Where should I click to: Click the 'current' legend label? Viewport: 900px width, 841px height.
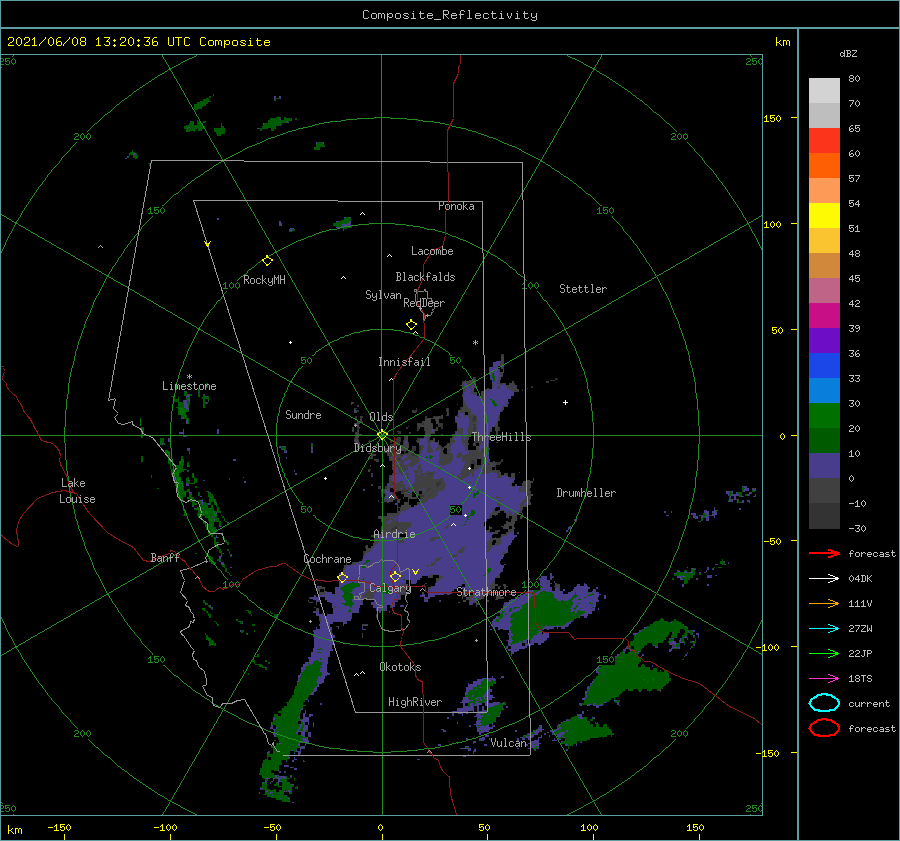(x=869, y=703)
